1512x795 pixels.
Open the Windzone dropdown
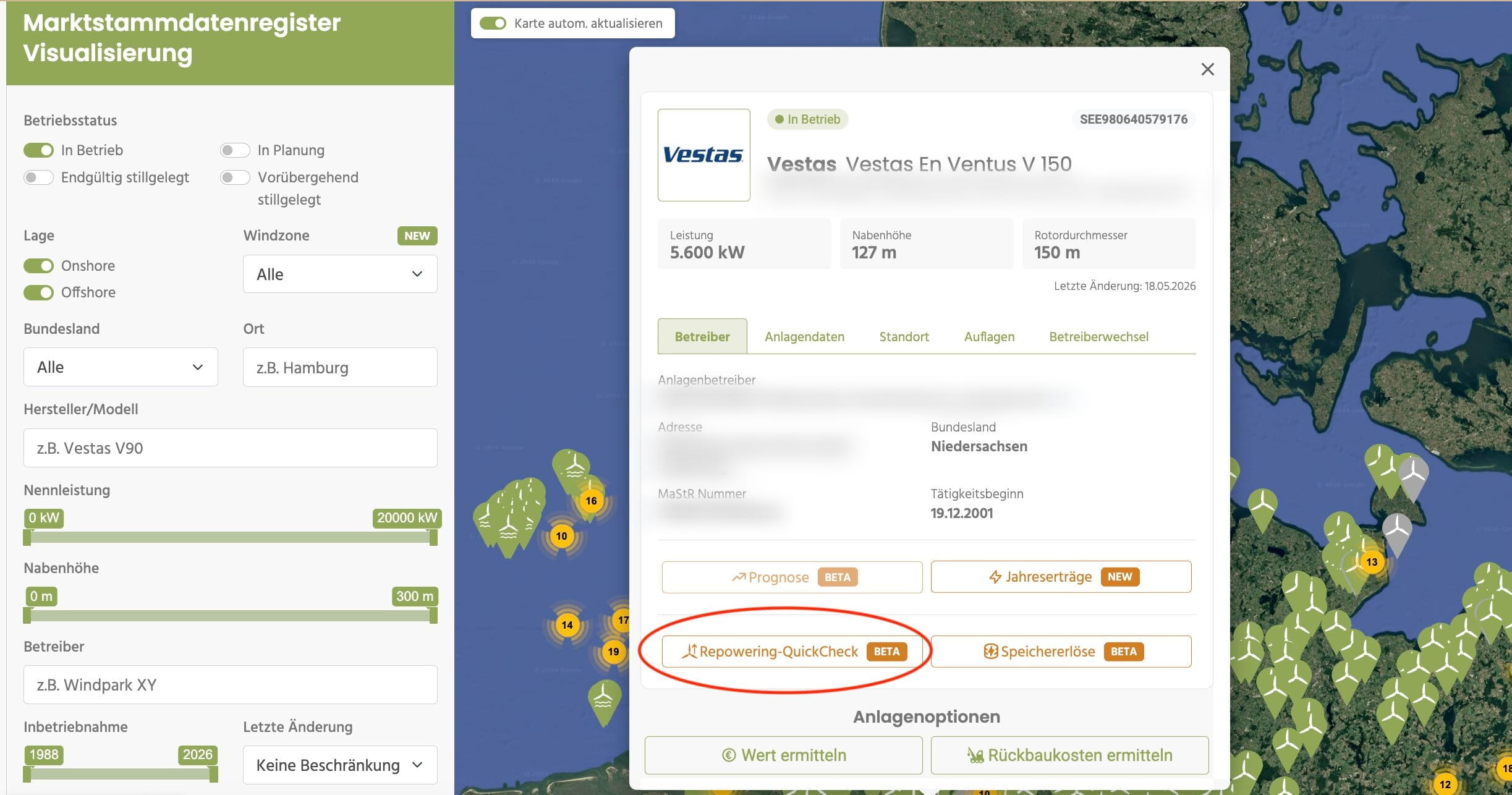tap(340, 274)
